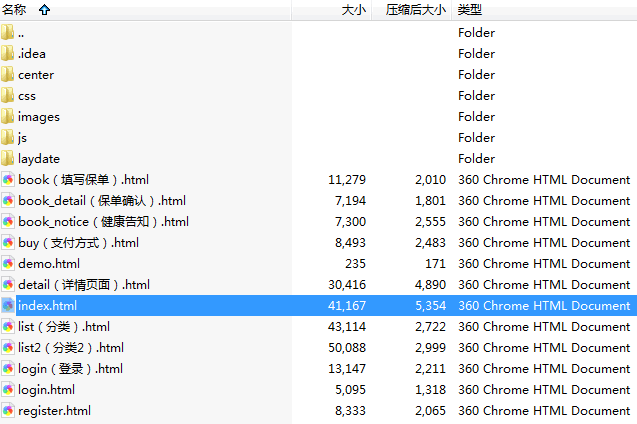Select file book_detail（保单确认）.html
The width and height of the screenshot is (637, 424).
(x=102, y=201)
